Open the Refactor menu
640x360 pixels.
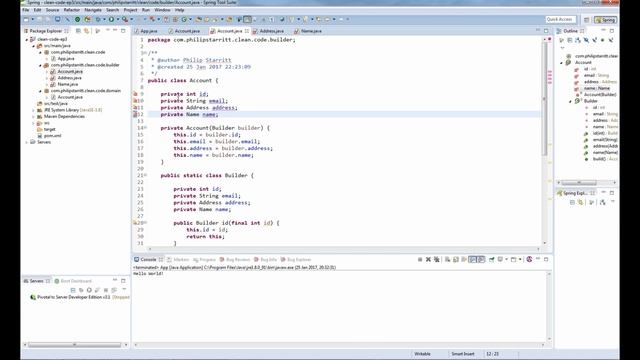(72, 10)
